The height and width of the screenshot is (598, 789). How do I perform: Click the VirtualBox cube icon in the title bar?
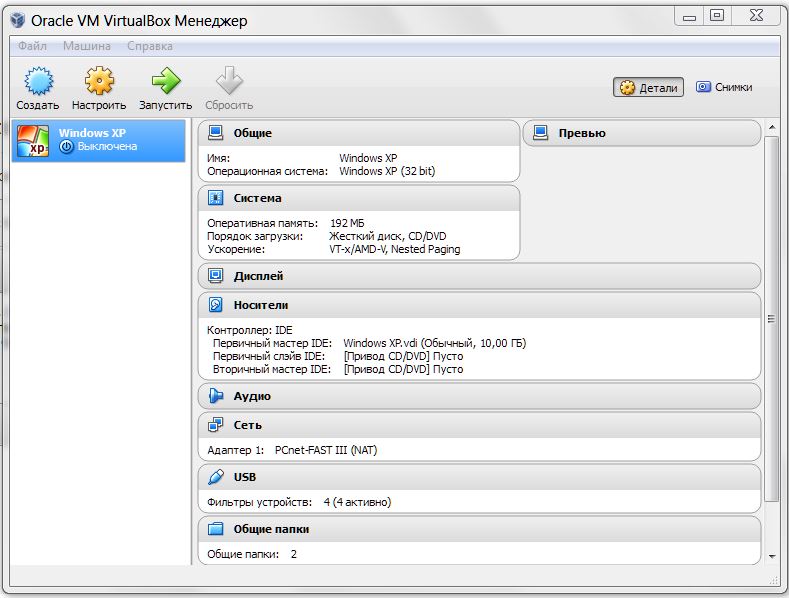[x=18, y=20]
